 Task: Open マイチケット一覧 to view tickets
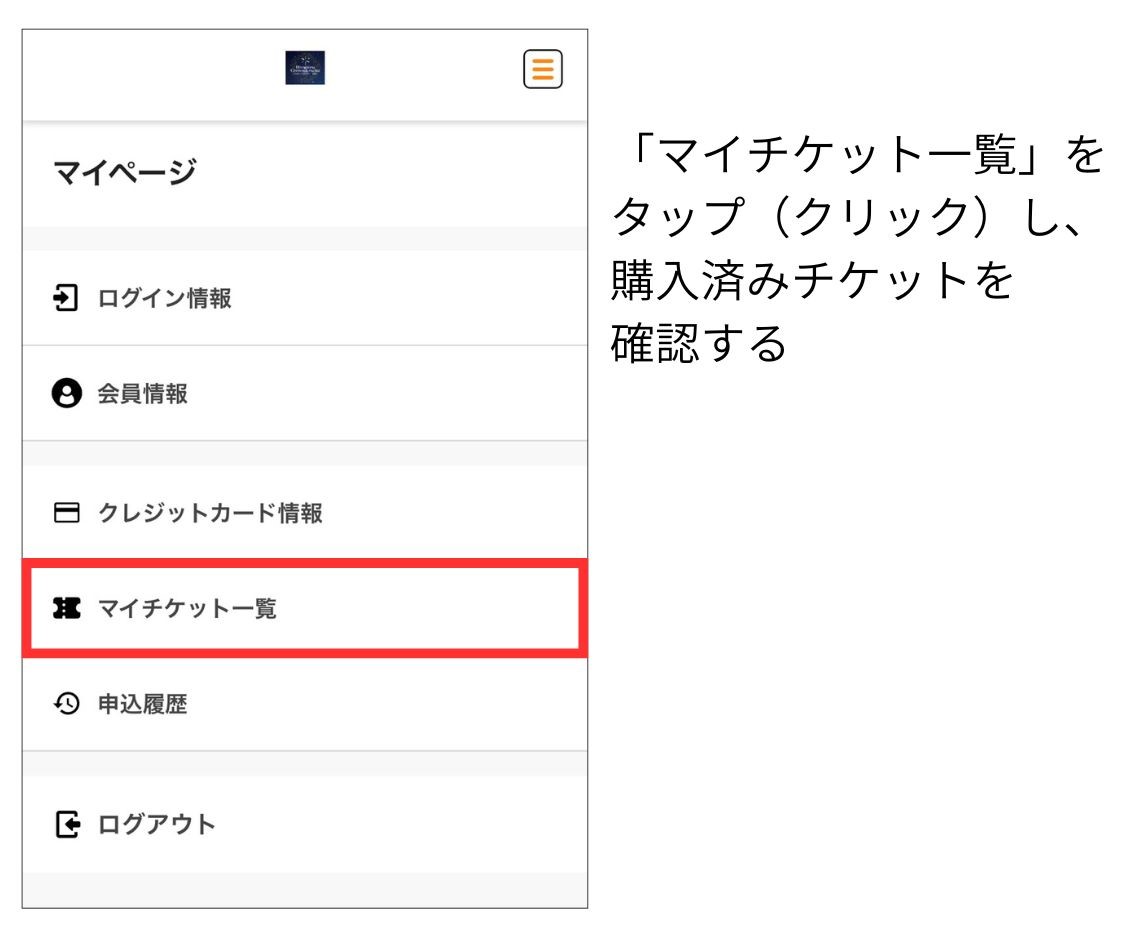pyautogui.click(x=187, y=609)
